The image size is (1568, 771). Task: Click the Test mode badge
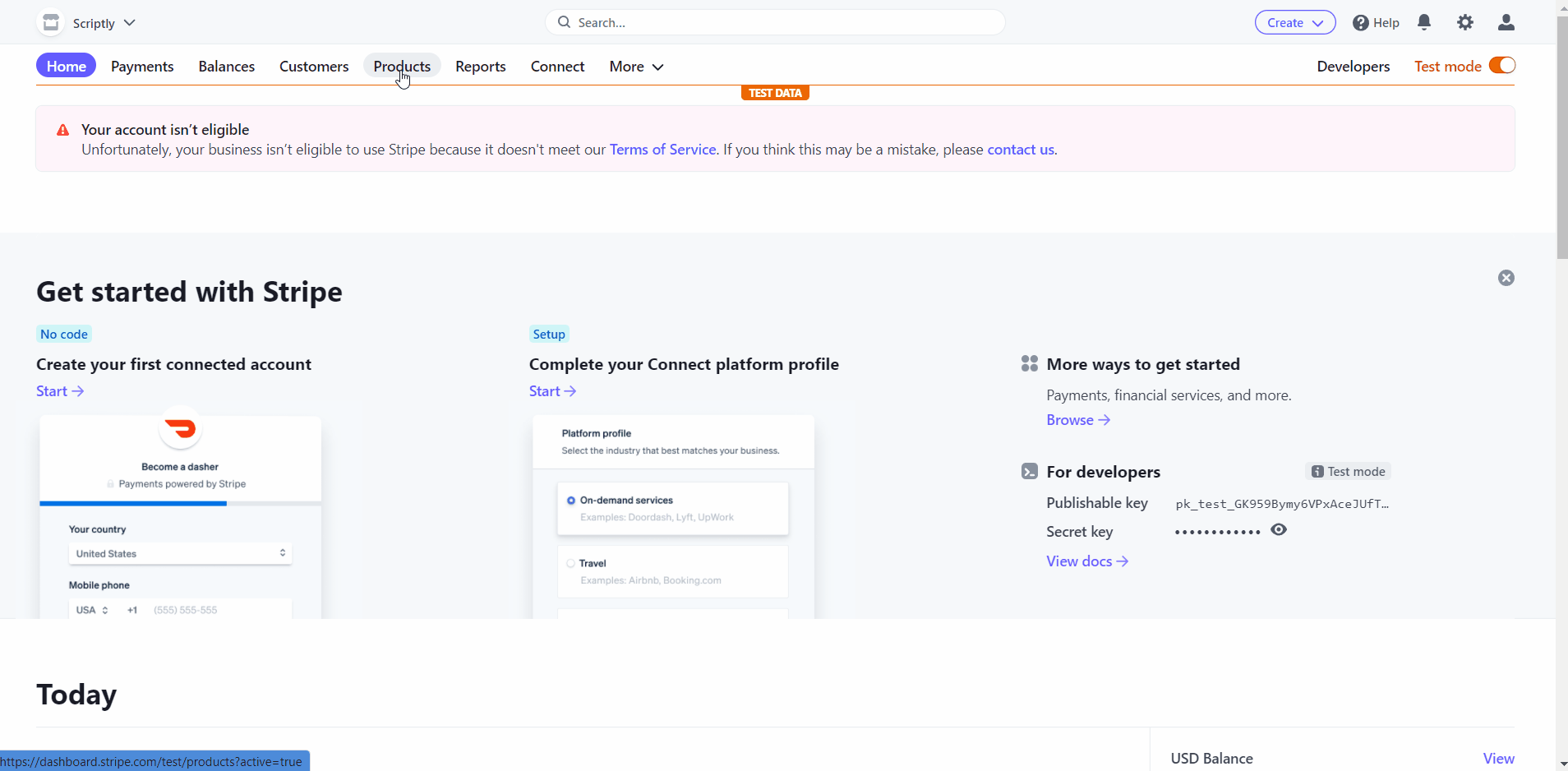1348,472
